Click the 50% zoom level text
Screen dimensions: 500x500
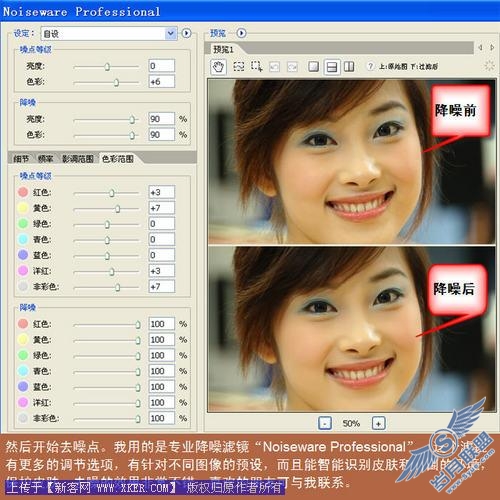click(x=351, y=423)
